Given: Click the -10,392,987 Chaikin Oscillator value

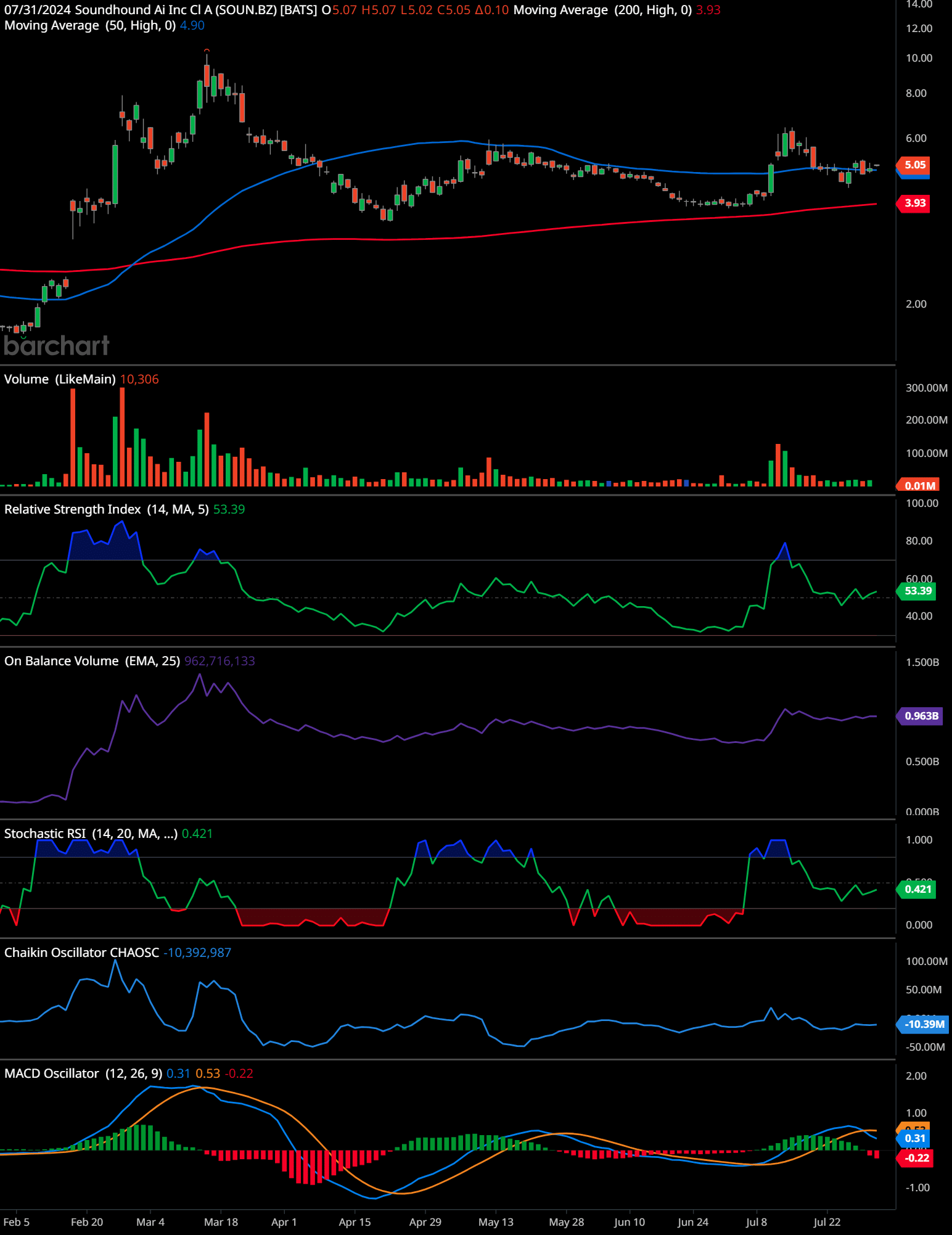Looking at the screenshot, I should (197, 953).
